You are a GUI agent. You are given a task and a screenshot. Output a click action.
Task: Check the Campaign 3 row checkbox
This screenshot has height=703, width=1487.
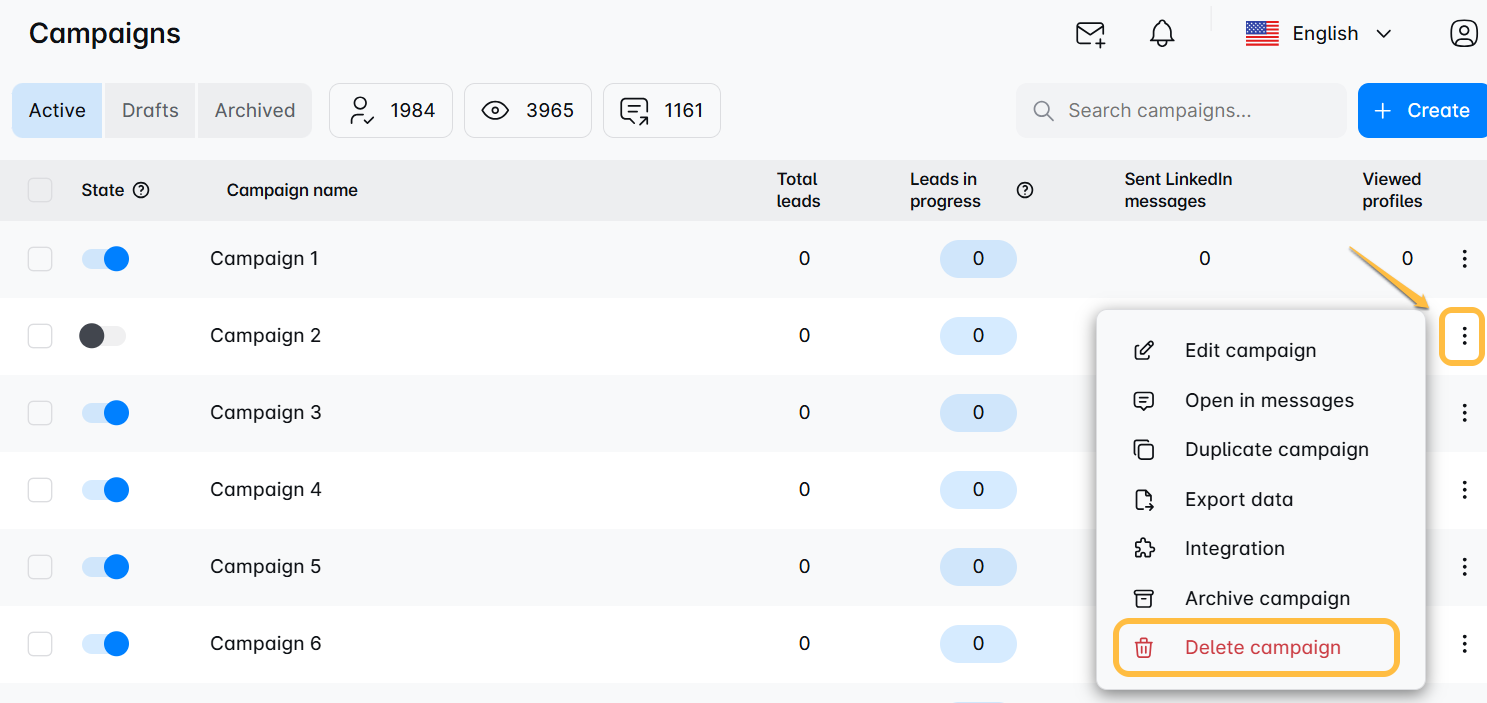pyautogui.click(x=40, y=413)
